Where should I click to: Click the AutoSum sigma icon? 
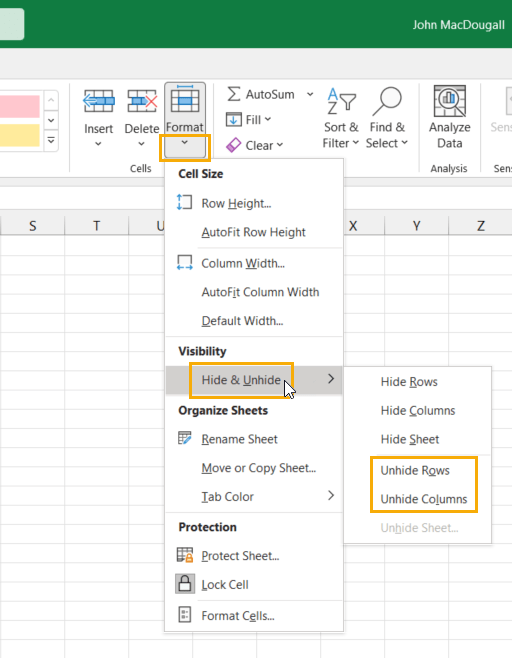234,94
